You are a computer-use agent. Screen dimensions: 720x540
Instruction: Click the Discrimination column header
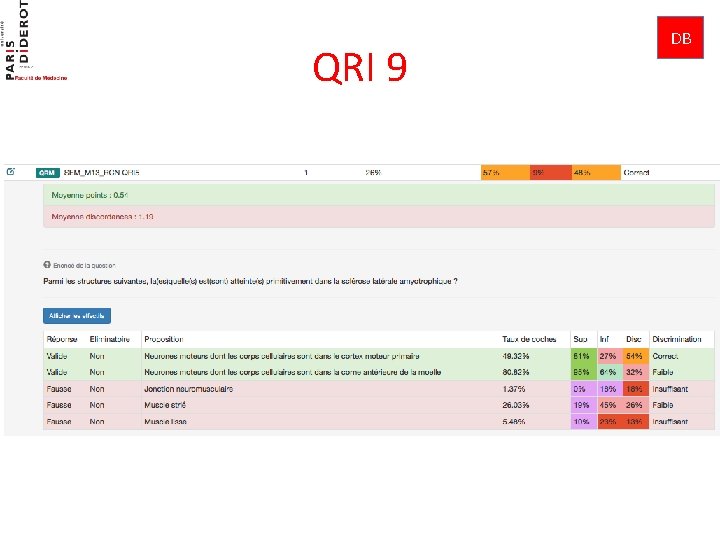tap(677, 339)
